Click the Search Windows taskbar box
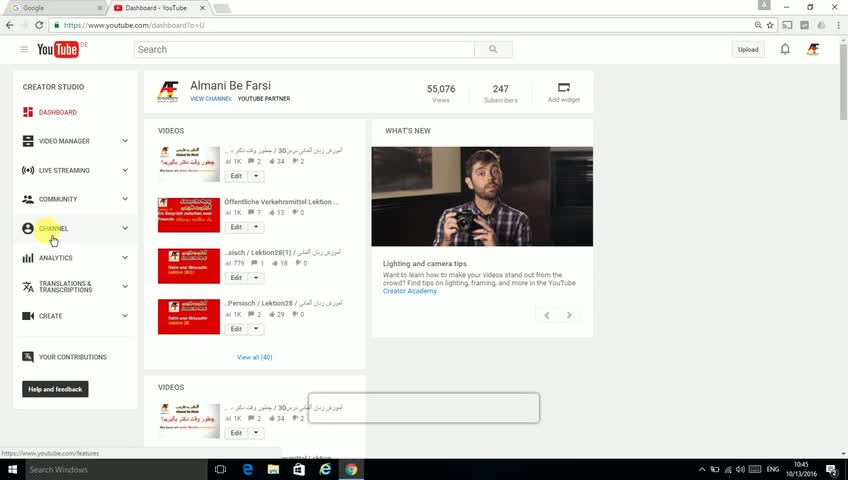848x480 pixels. pos(116,469)
